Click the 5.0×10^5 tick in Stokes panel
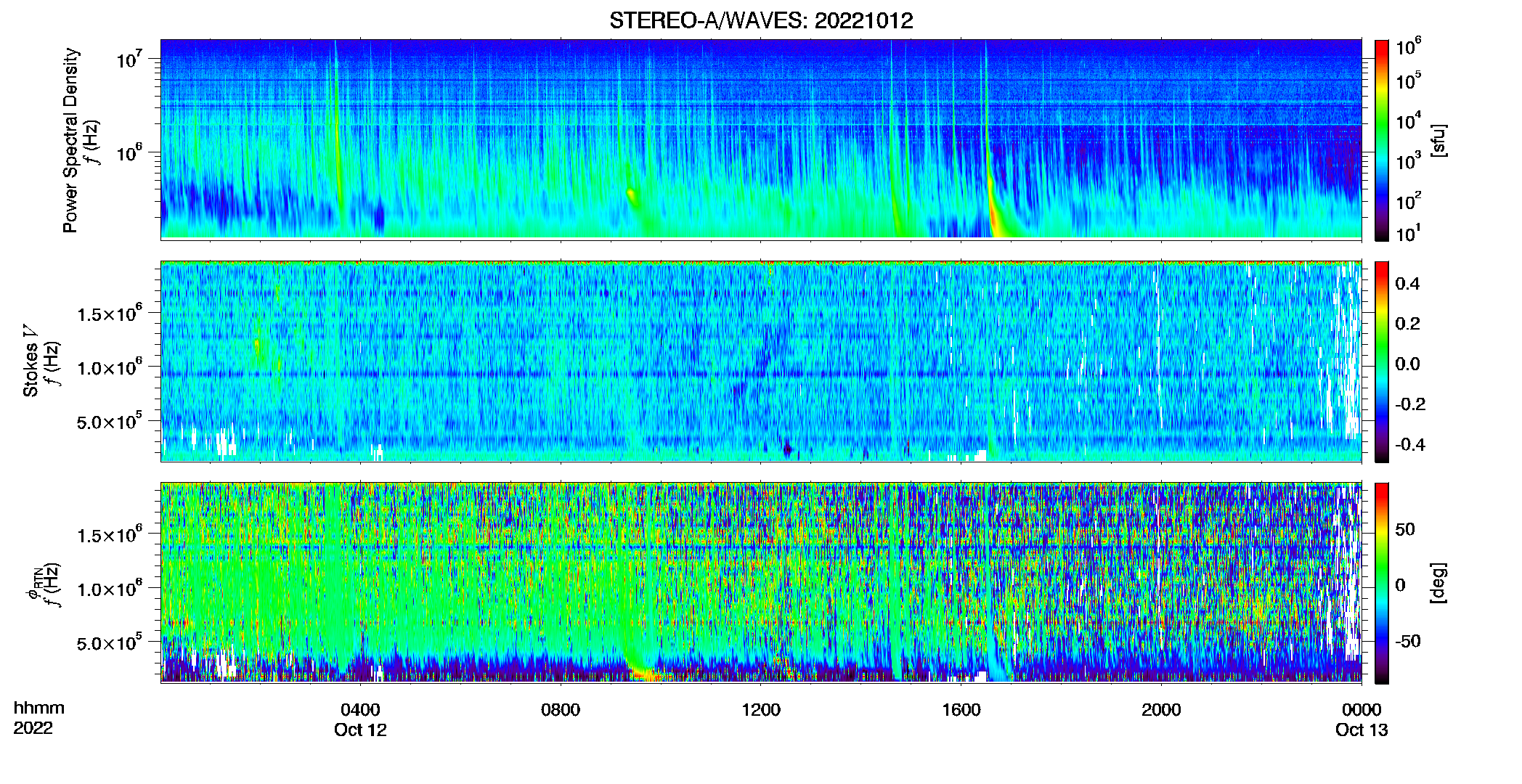Screen dimensions: 1522x784 [110, 420]
